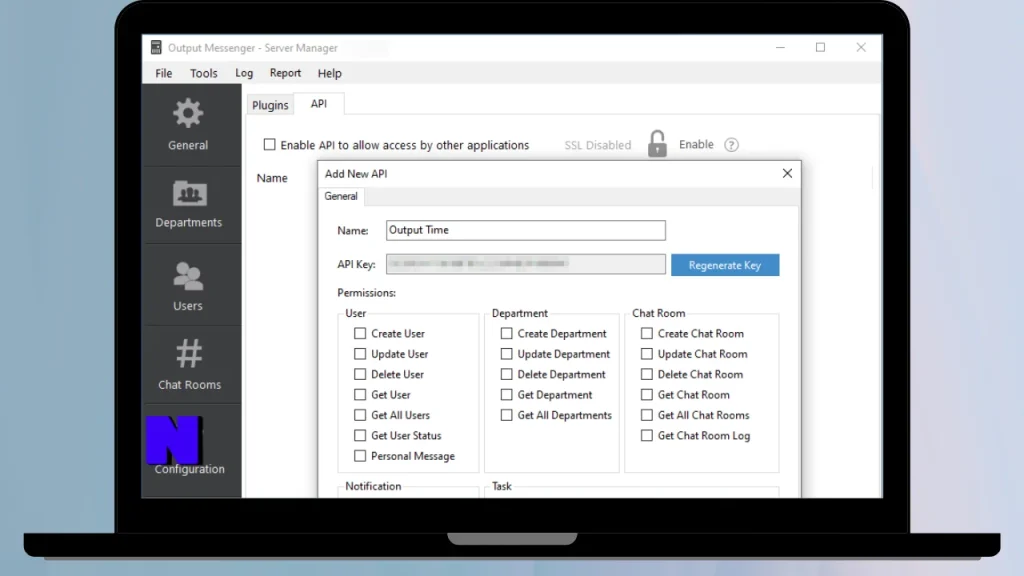Check the Get User permission
The width and height of the screenshot is (1024, 576).
pyautogui.click(x=360, y=394)
